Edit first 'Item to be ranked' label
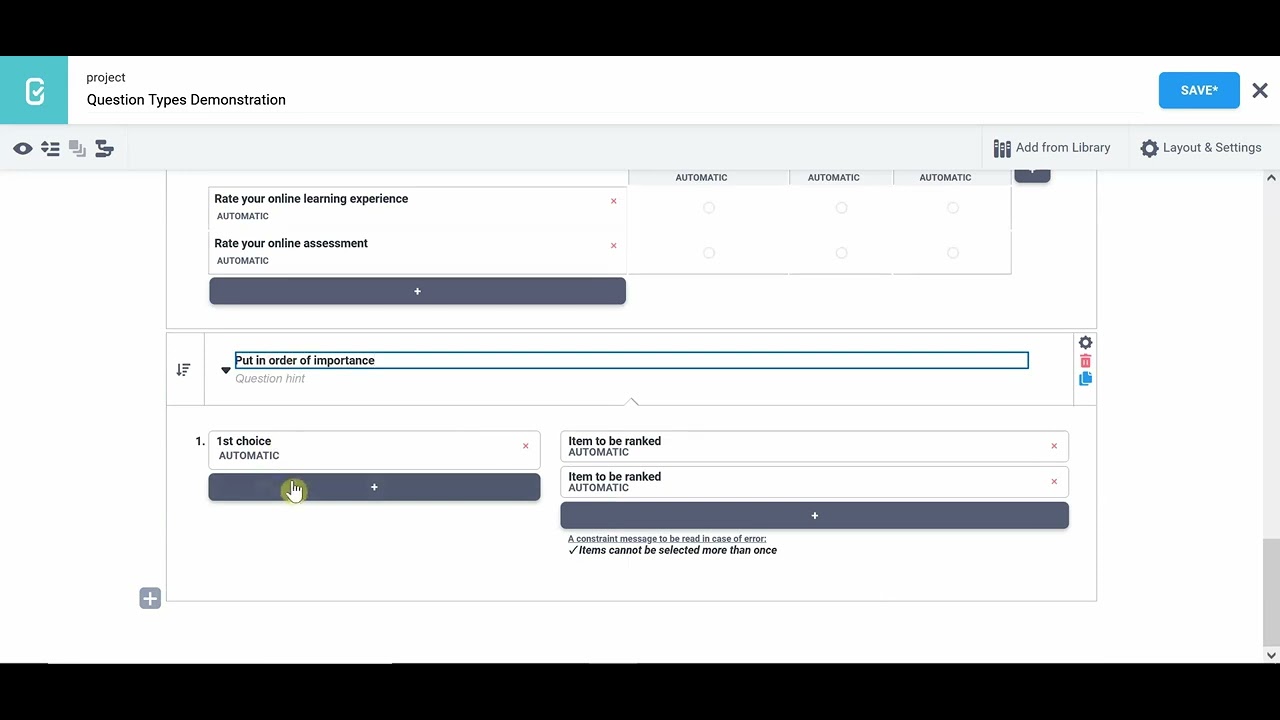This screenshot has width=1280, height=720. [x=614, y=441]
